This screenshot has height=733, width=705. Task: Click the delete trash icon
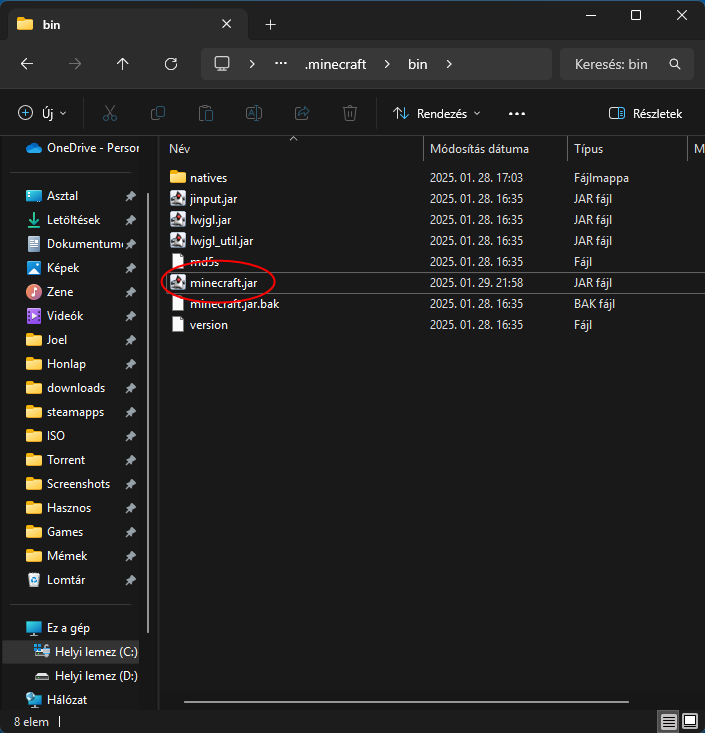tap(350, 113)
